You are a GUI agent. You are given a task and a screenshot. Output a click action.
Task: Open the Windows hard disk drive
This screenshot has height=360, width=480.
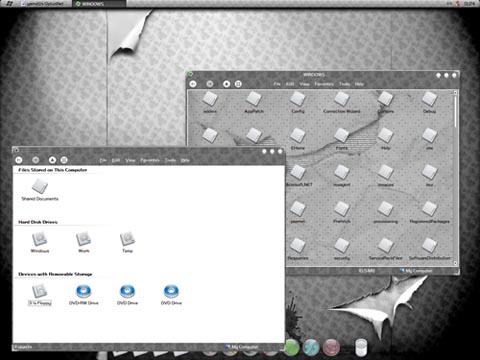[x=40, y=242]
